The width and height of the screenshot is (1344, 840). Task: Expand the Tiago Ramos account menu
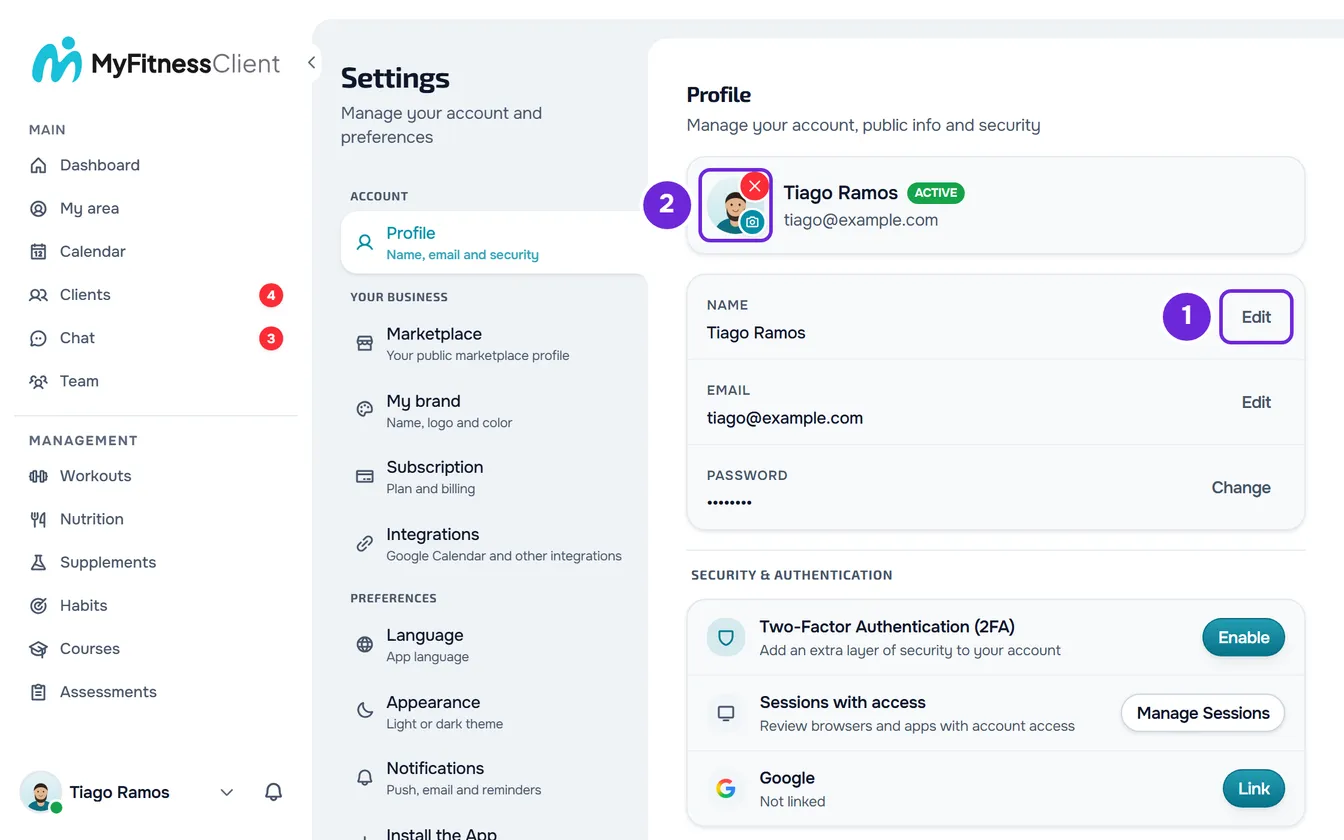pos(227,792)
